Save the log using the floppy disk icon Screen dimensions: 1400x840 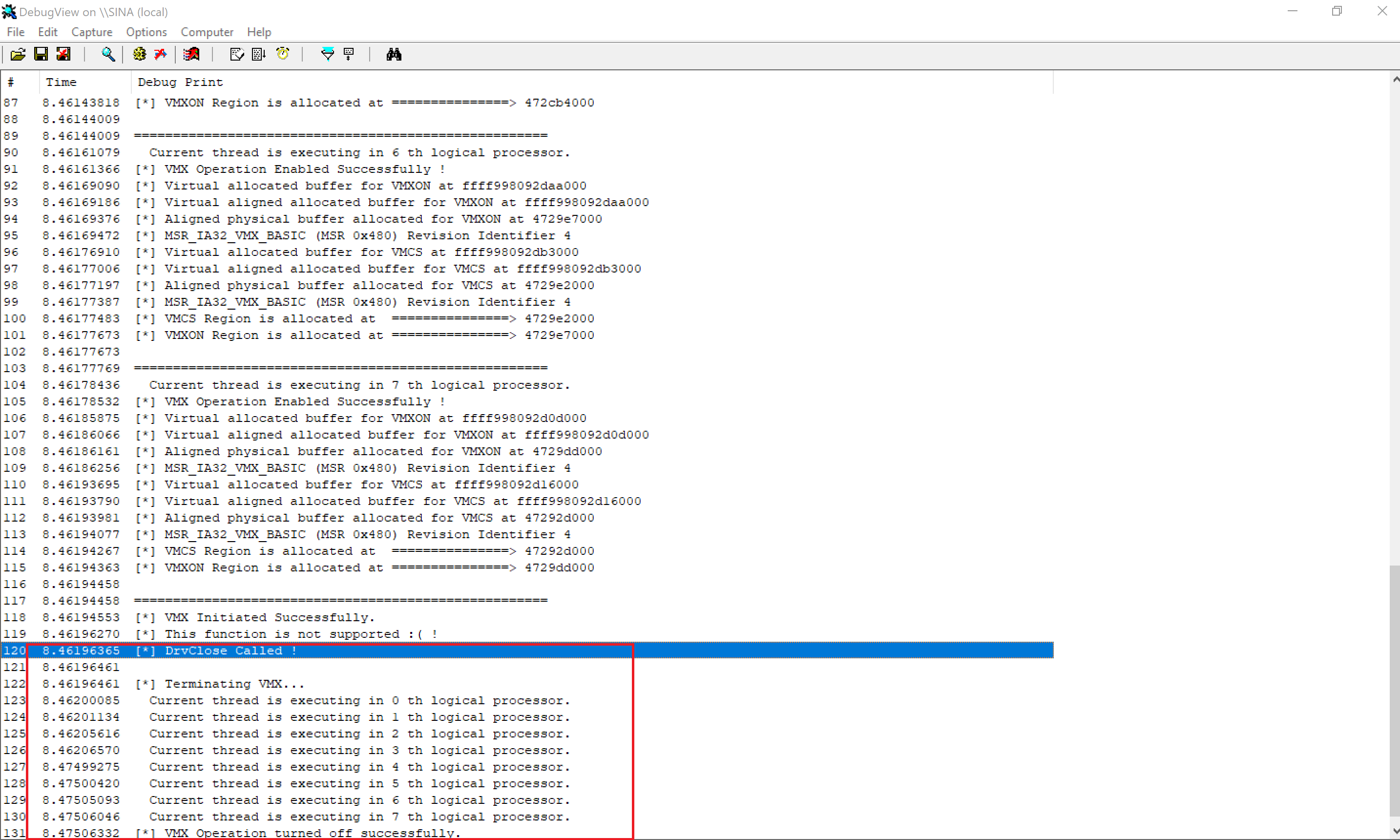coord(41,54)
